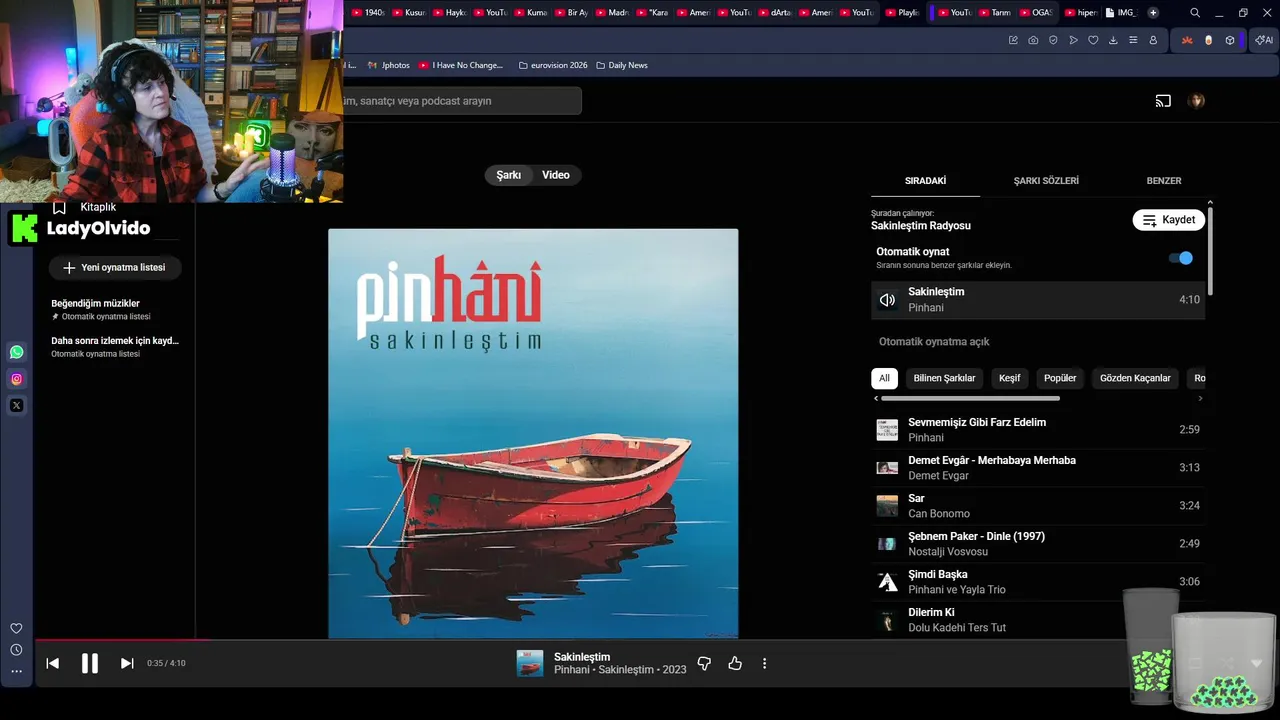Select the Keşif filter chip
1280x720 pixels.
pyautogui.click(x=1010, y=378)
